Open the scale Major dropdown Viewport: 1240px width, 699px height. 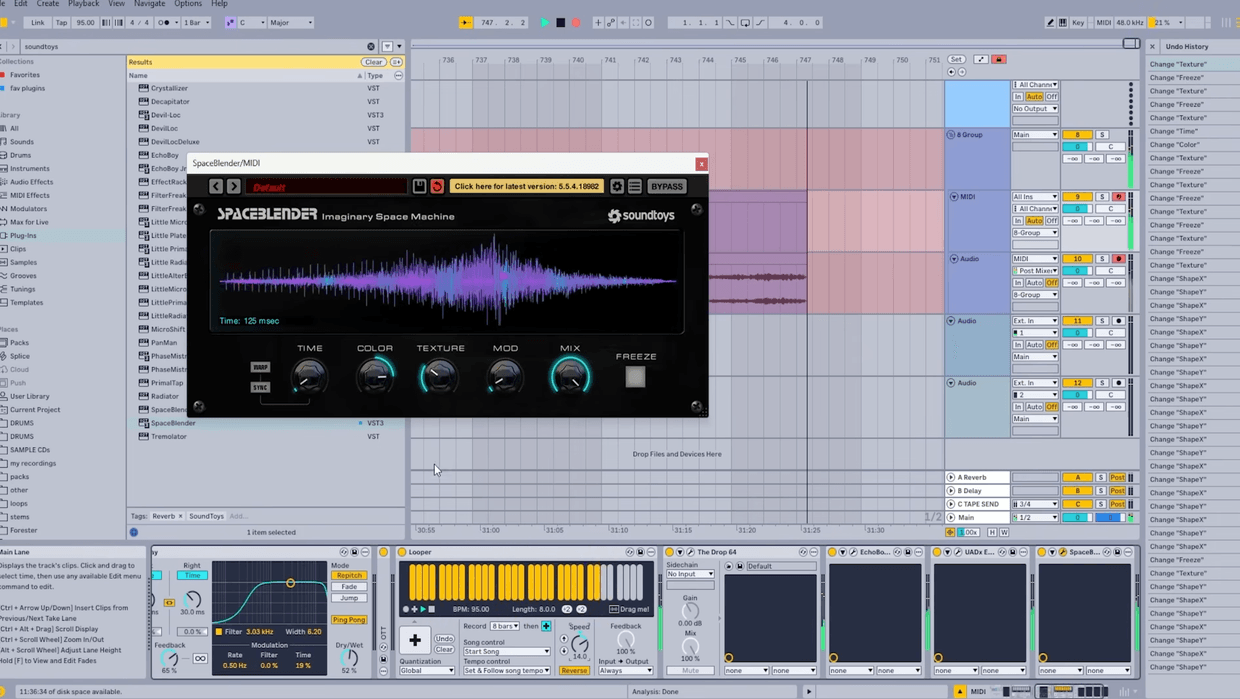click(x=291, y=22)
